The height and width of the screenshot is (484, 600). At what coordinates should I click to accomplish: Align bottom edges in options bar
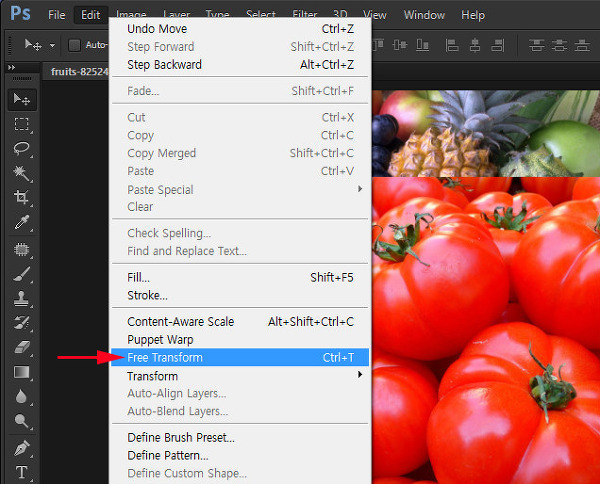422,45
